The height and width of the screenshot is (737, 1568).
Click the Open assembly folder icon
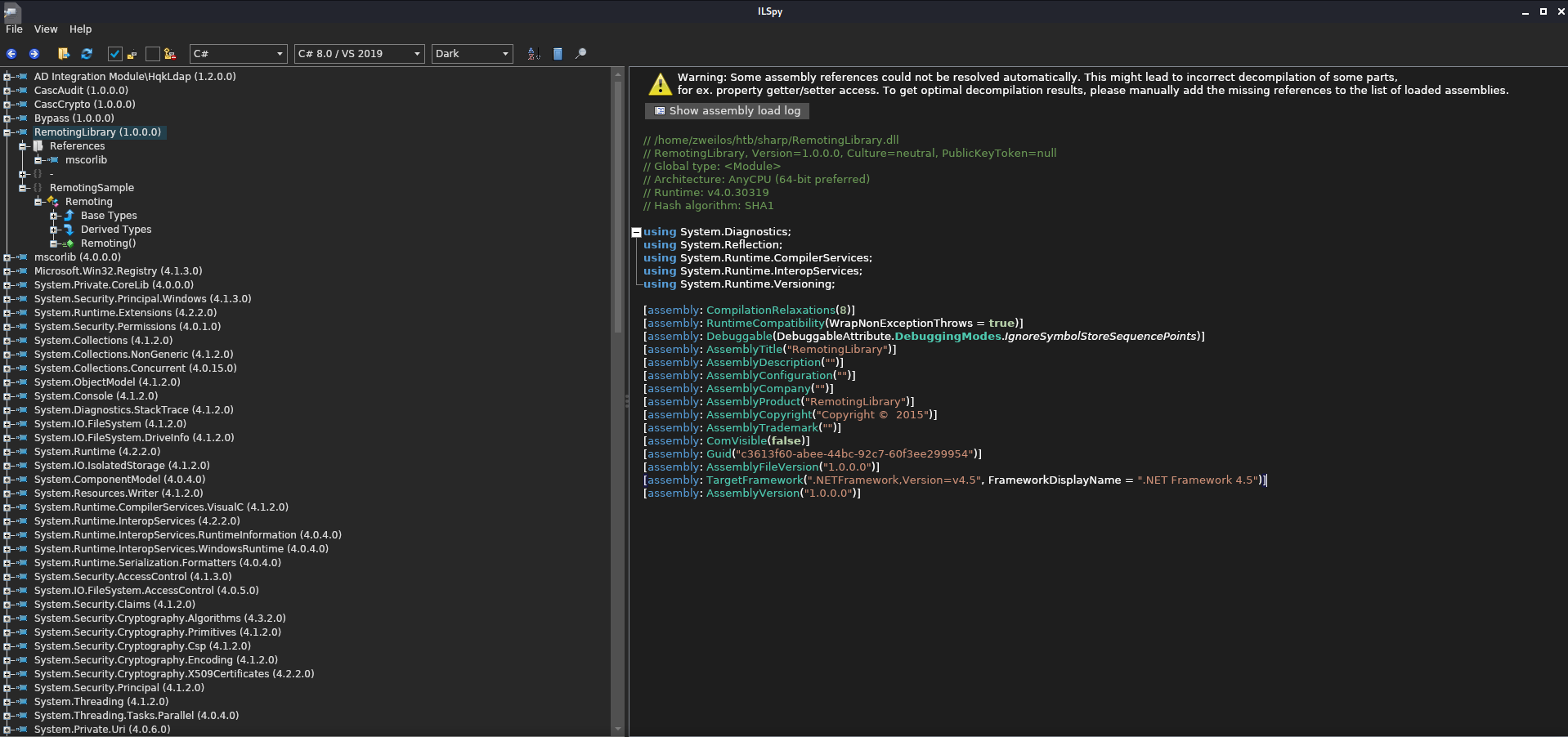pyautogui.click(x=64, y=54)
